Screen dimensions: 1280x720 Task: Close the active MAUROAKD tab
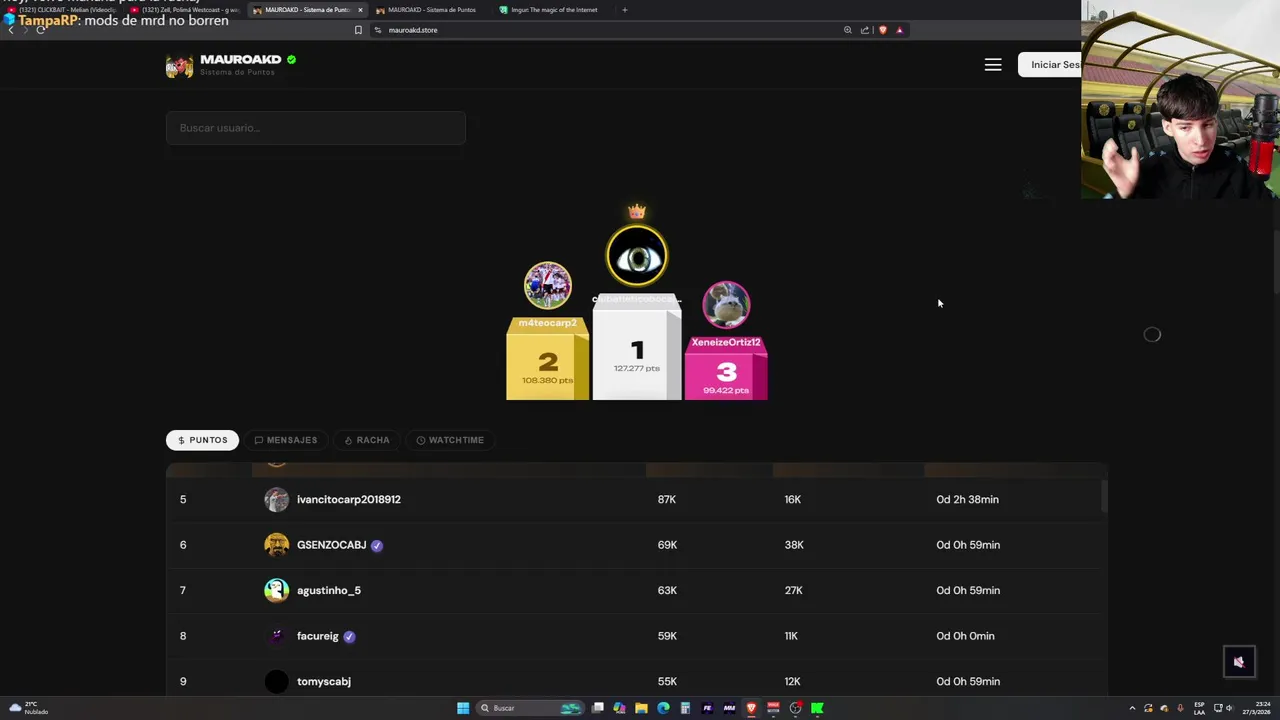[x=360, y=10]
